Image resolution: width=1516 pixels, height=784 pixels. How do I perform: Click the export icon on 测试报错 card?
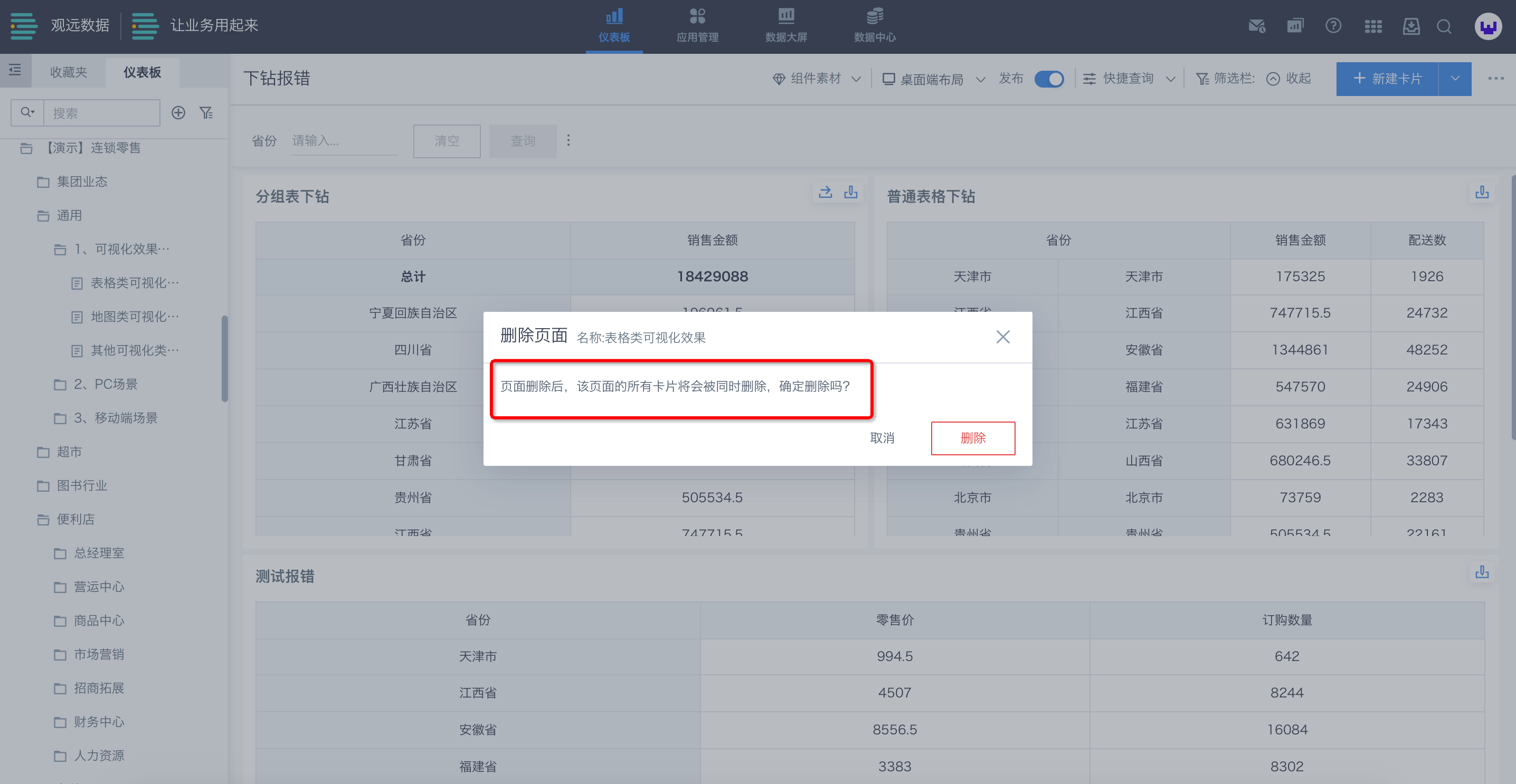click(x=1481, y=572)
